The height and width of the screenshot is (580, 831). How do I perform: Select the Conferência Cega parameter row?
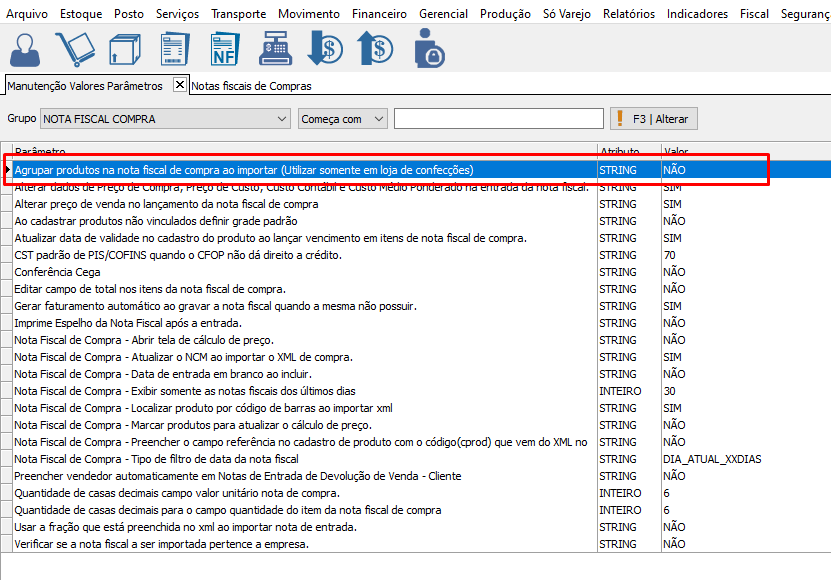coord(57,272)
